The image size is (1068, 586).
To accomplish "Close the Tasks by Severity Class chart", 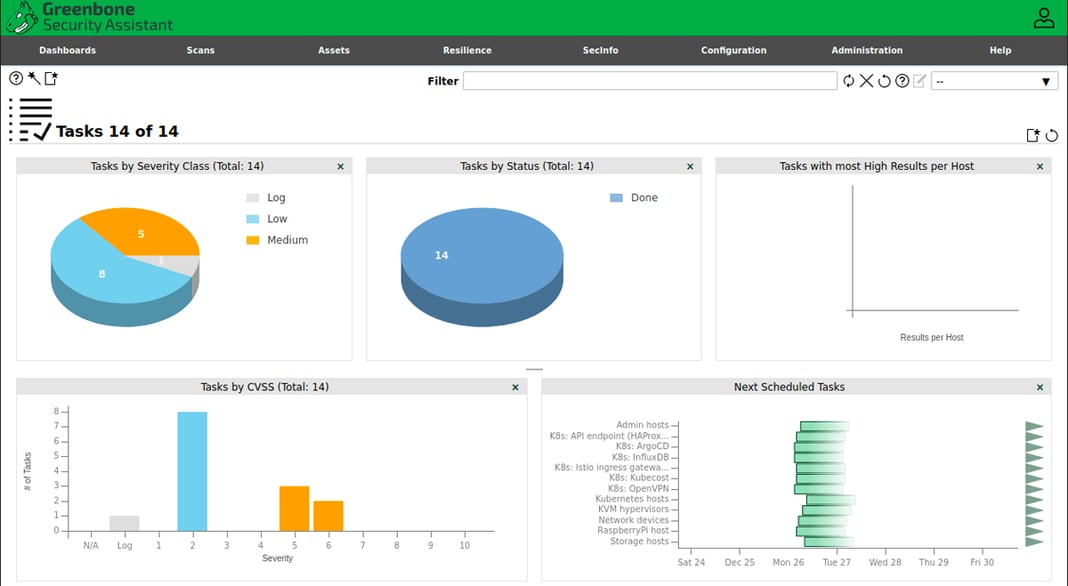I will 340,167.
